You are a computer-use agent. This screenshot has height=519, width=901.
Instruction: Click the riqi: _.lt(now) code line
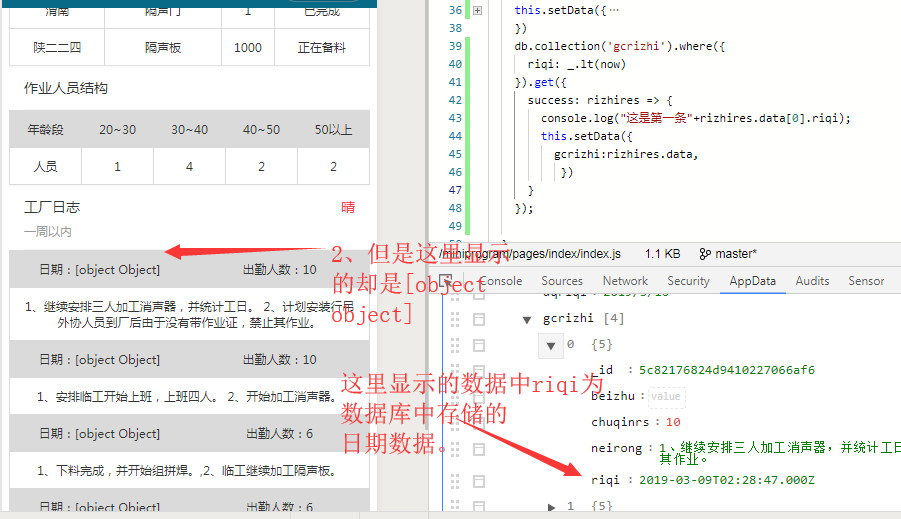576,64
